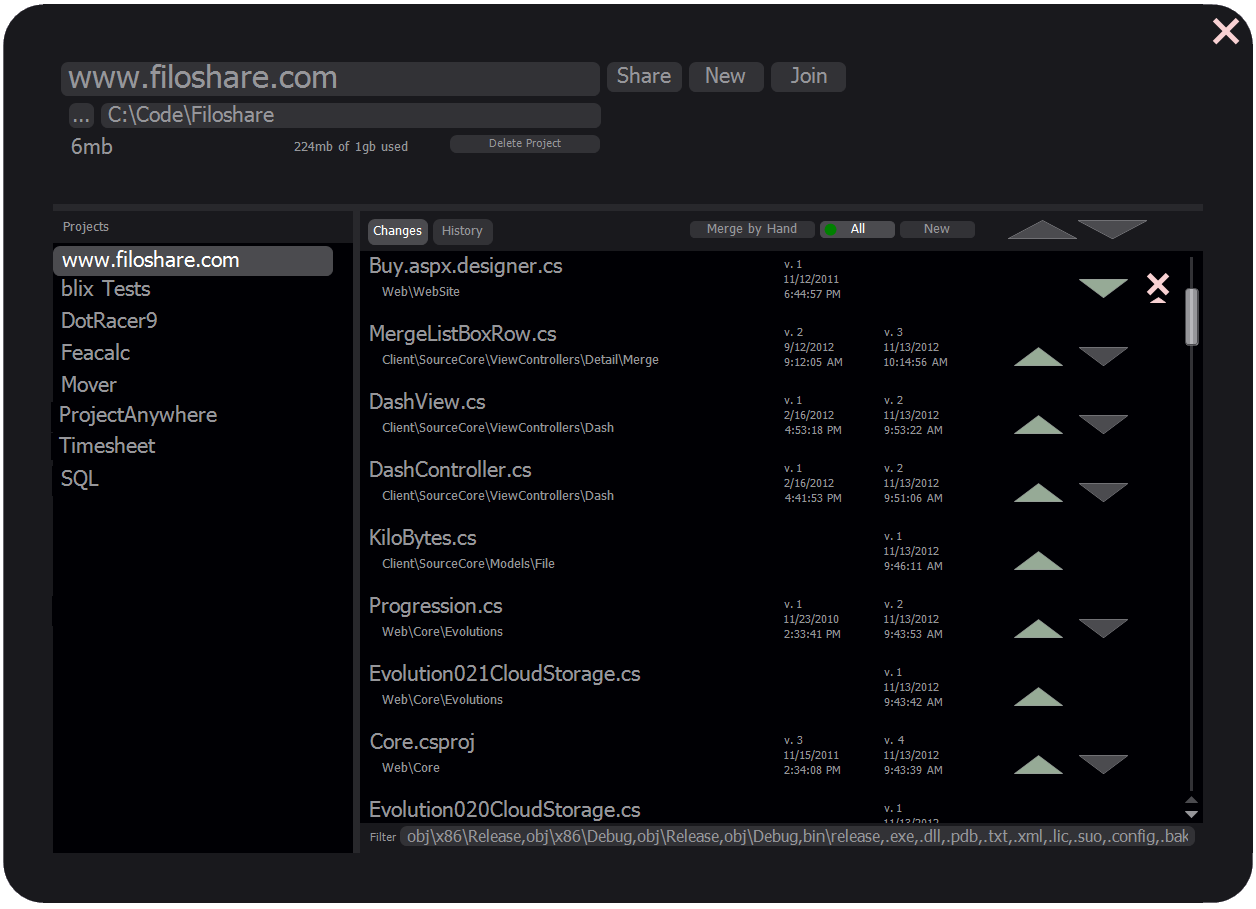Click the www.filoshare.com project name field
Screen dimensions: 1256x909
330,78
